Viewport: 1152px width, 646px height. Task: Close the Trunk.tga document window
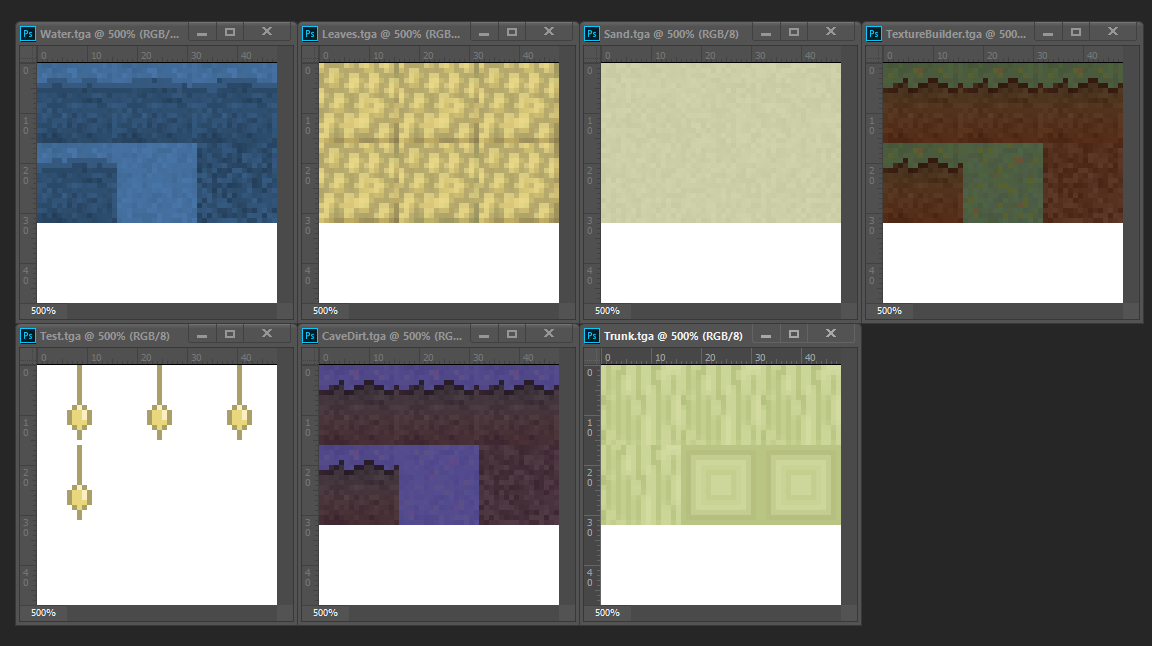831,334
